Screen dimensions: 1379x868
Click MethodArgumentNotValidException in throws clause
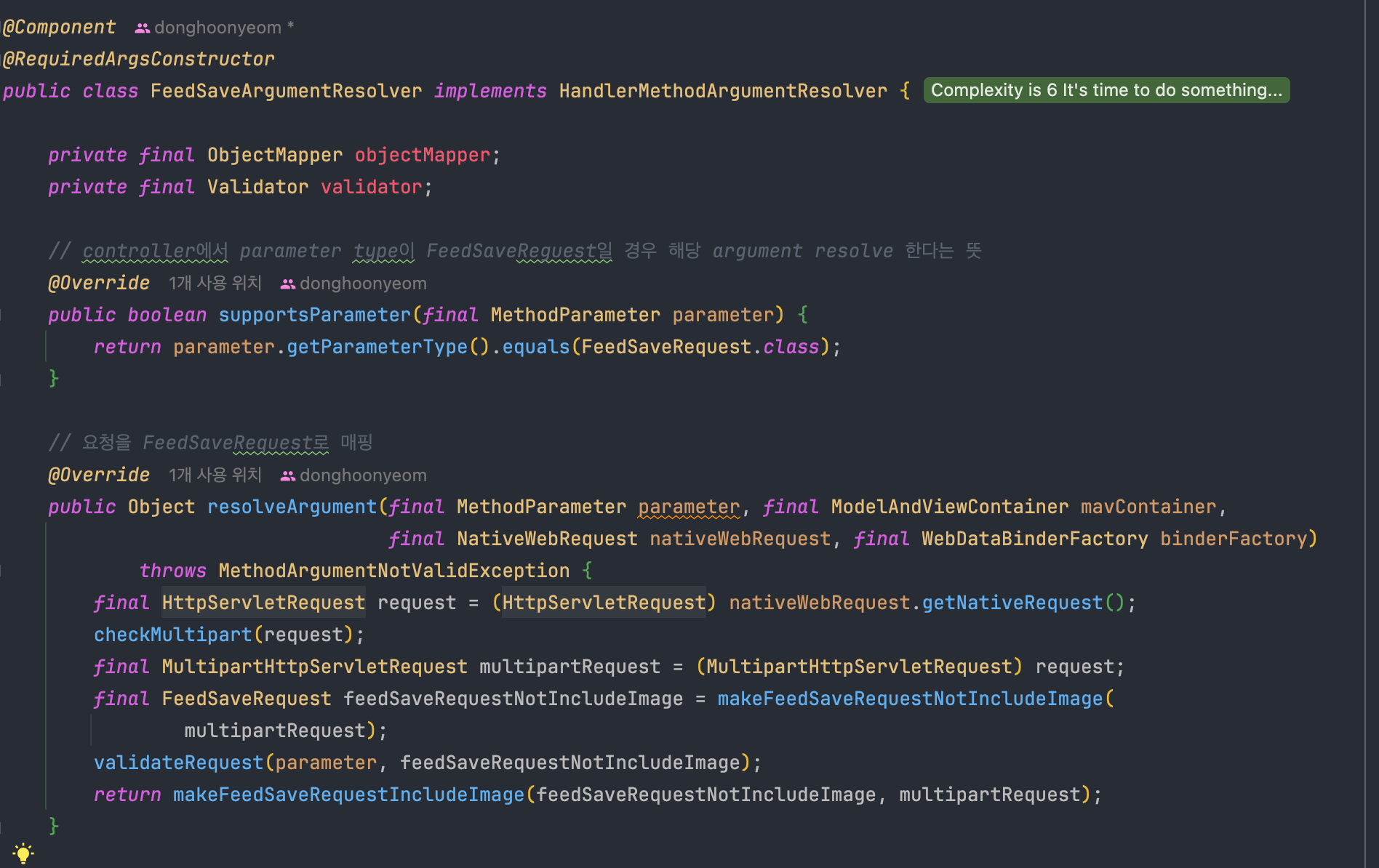pyautogui.click(x=393, y=571)
